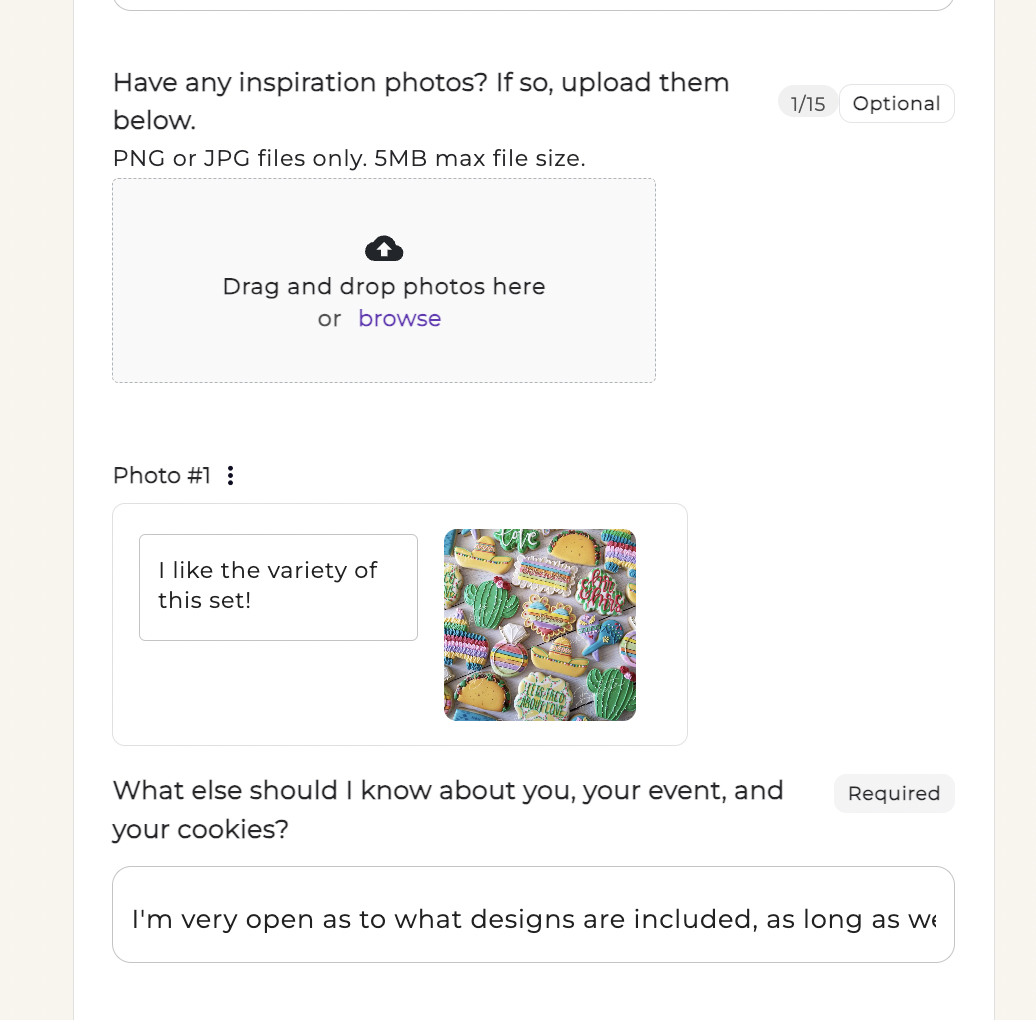Select the Photo #1 label
Viewport: 1036px width, 1020px height.
(162, 476)
